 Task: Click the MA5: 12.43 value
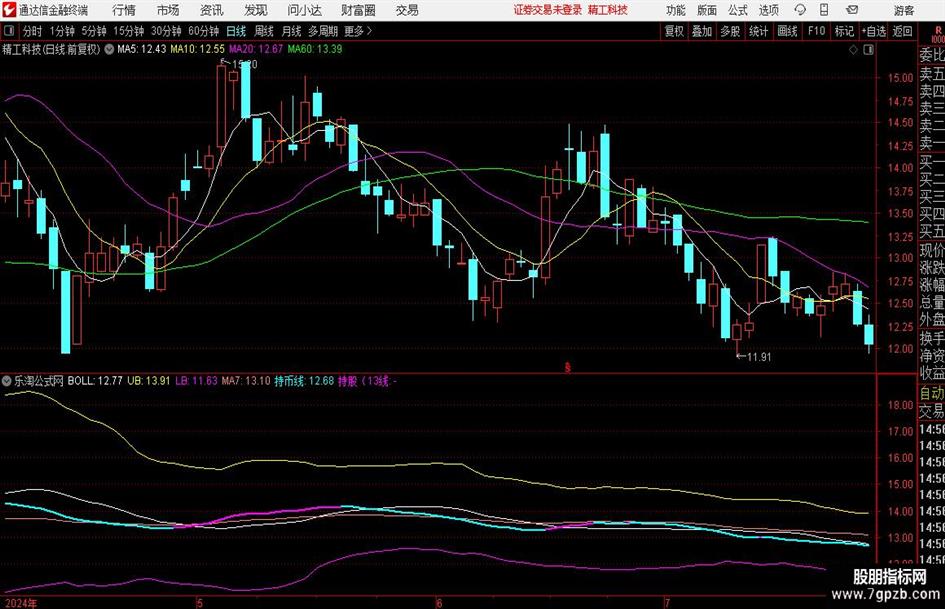click(141, 49)
